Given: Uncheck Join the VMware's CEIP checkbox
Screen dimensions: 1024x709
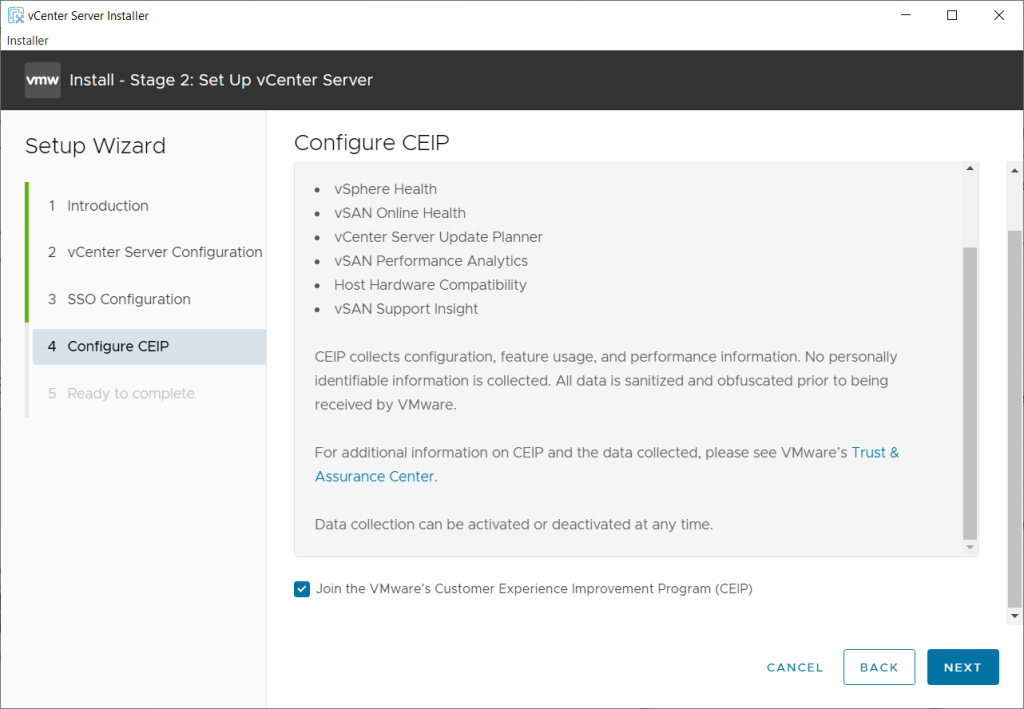Looking at the screenshot, I should point(302,589).
